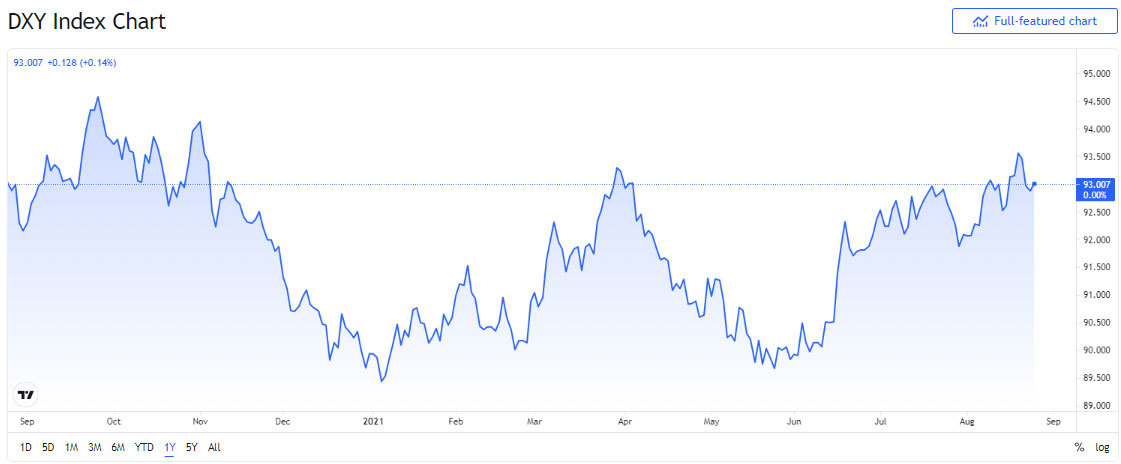Select the 5D time range
Image resolution: width=1121 pixels, height=464 pixels.
pyautogui.click(x=48, y=447)
